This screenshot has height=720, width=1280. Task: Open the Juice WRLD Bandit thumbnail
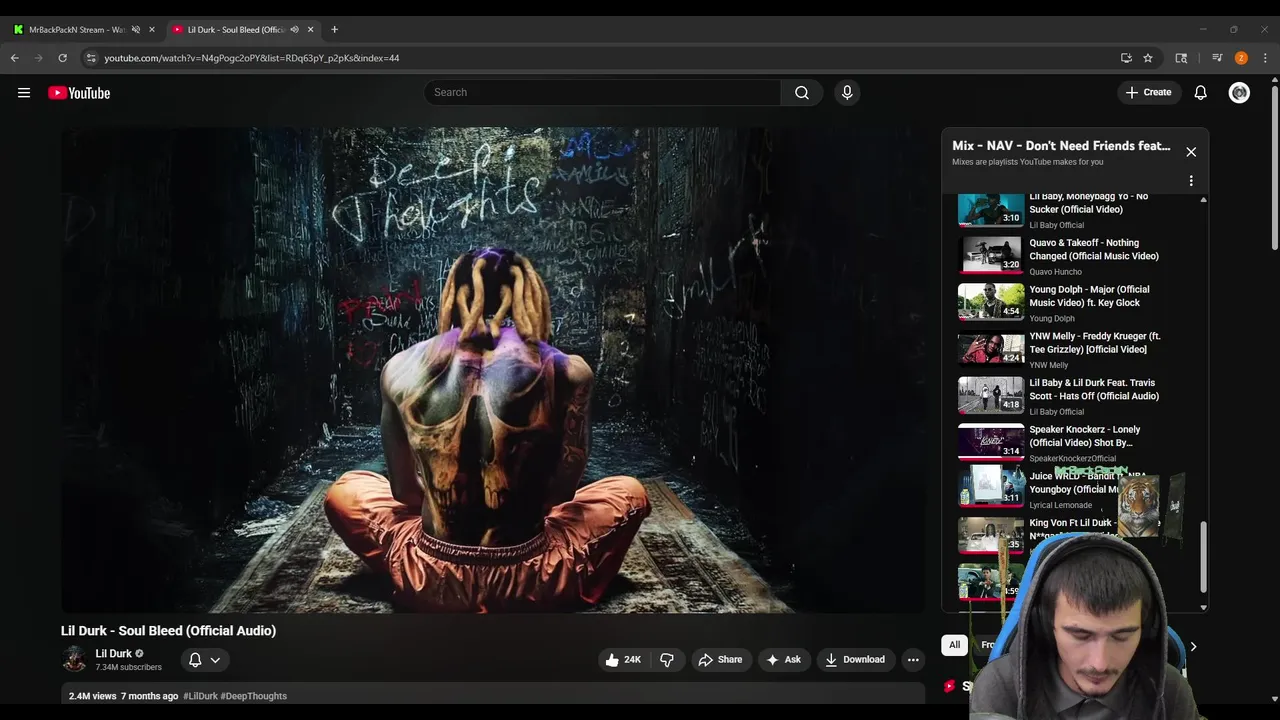(991, 487)
